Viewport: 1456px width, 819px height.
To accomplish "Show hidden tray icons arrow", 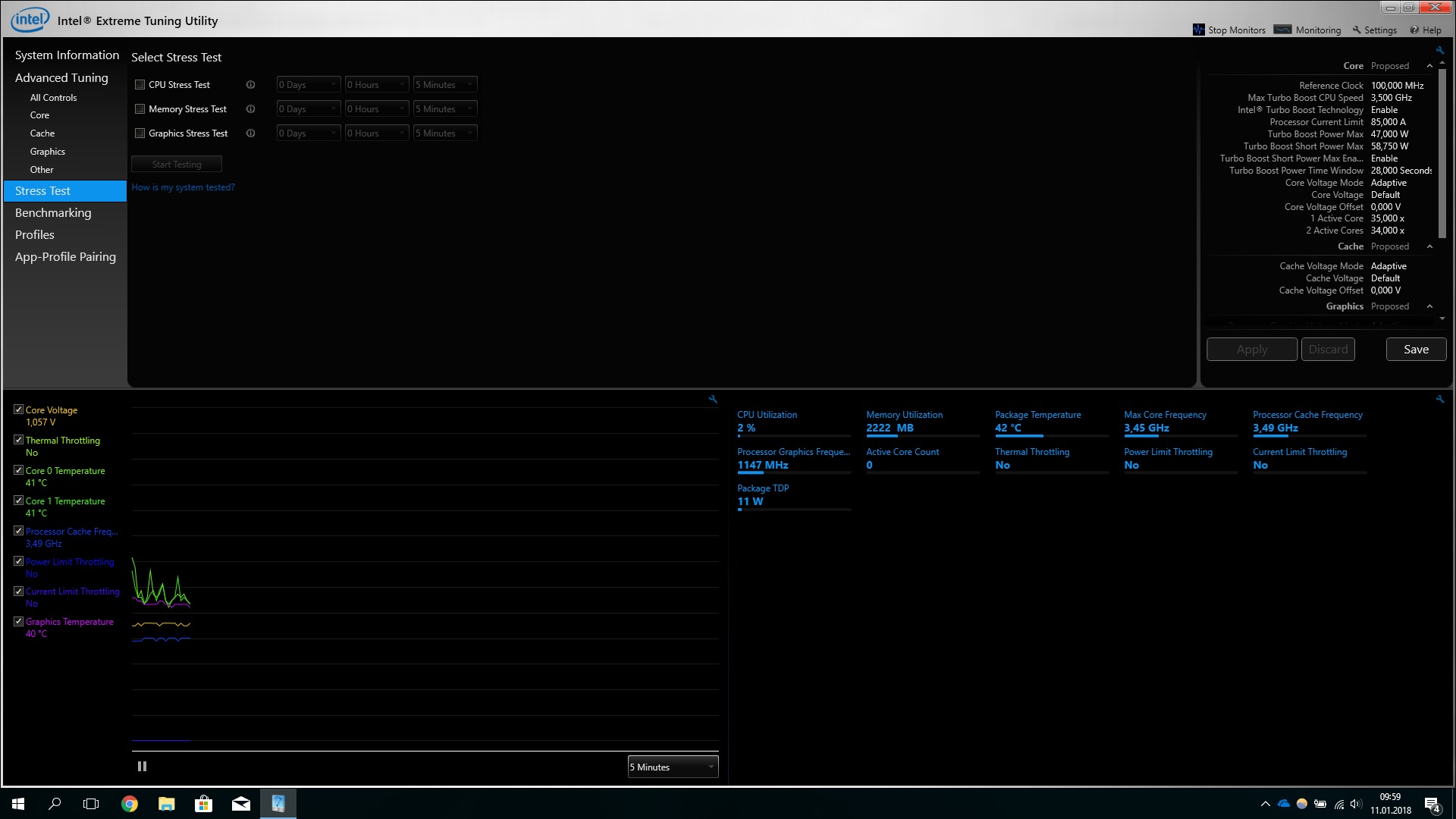I will pos(1265,804).
